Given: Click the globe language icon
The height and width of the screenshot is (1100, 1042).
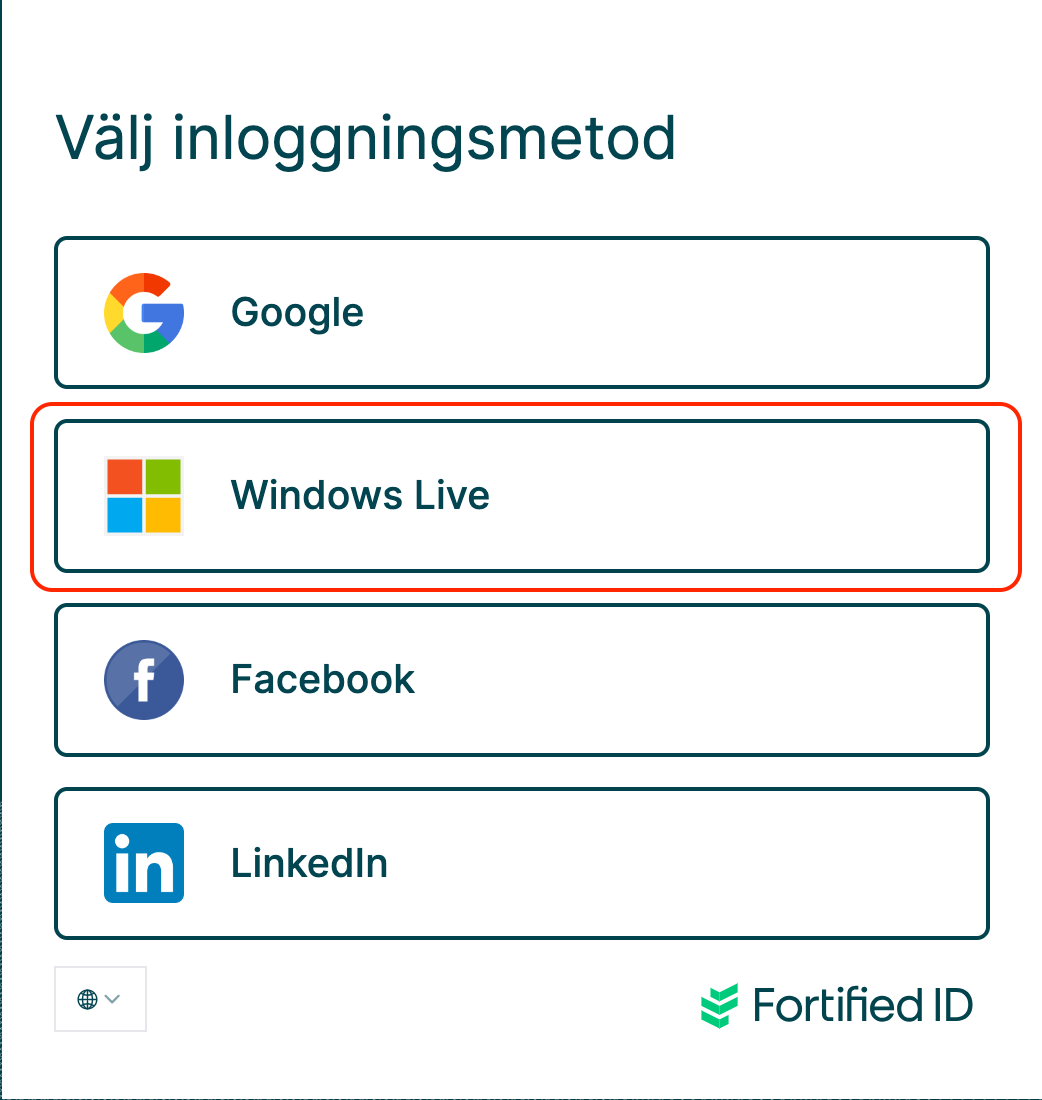Looking at the screenshot, I should [x=87, y=999].
